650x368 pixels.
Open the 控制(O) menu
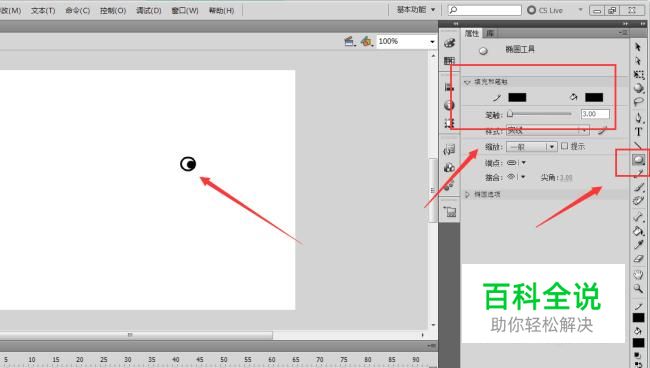point(113,10)
